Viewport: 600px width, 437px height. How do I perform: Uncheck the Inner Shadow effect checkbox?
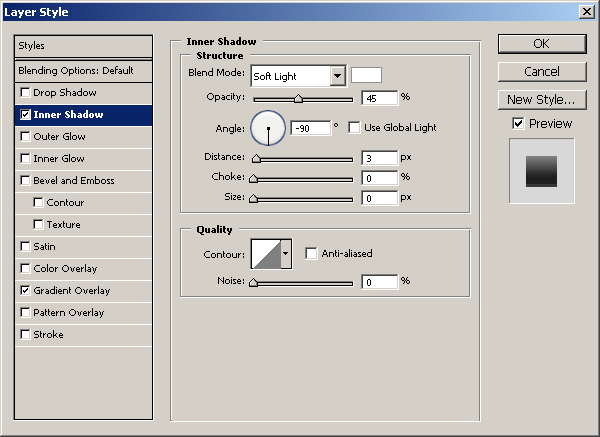[25, 114]
